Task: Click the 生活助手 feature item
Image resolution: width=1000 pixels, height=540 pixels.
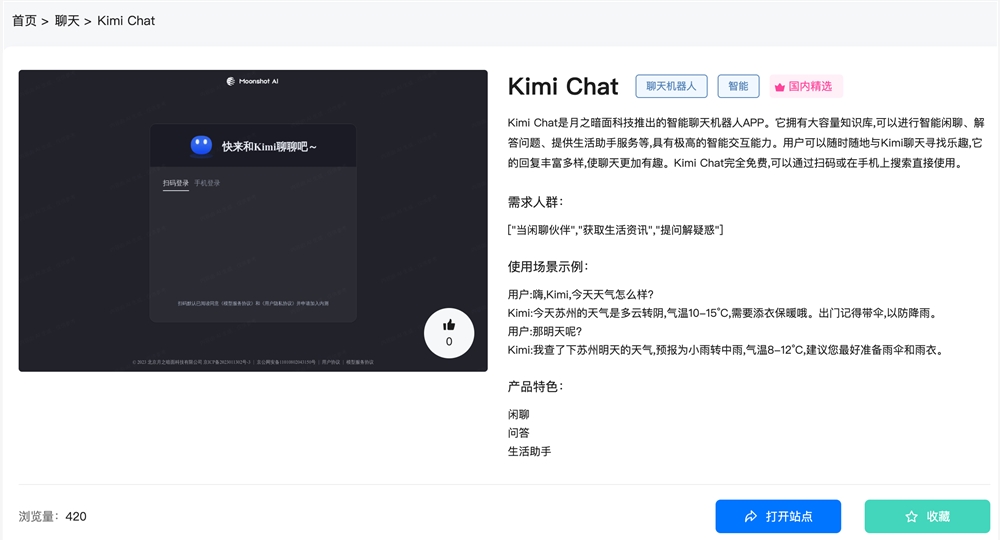Action: point(529,451)
